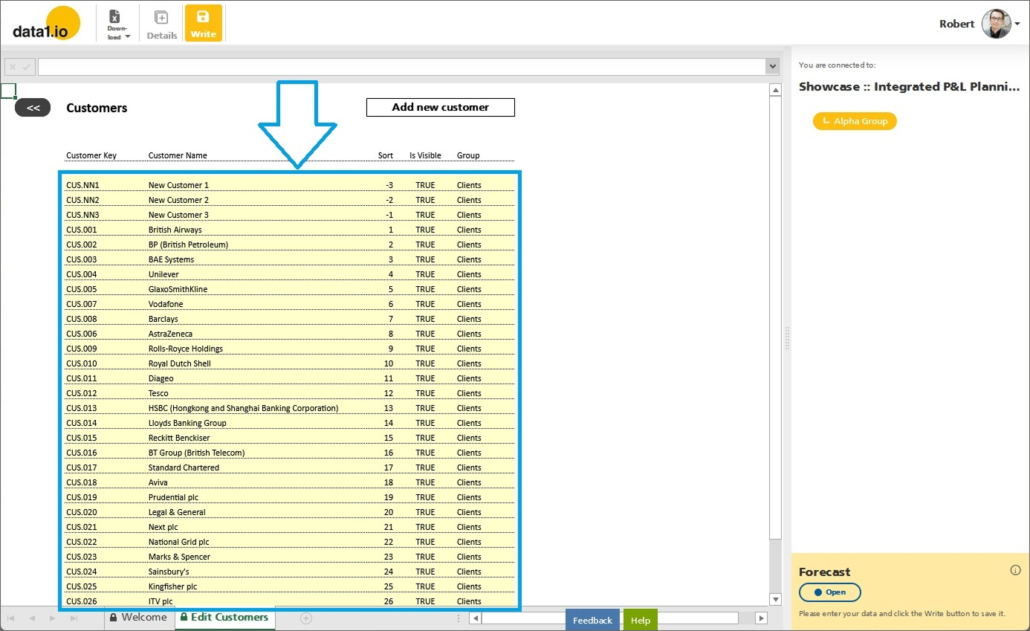The image size is (1030, 631).
Task: Click the Write save icon
Action: tap(203, 22)
